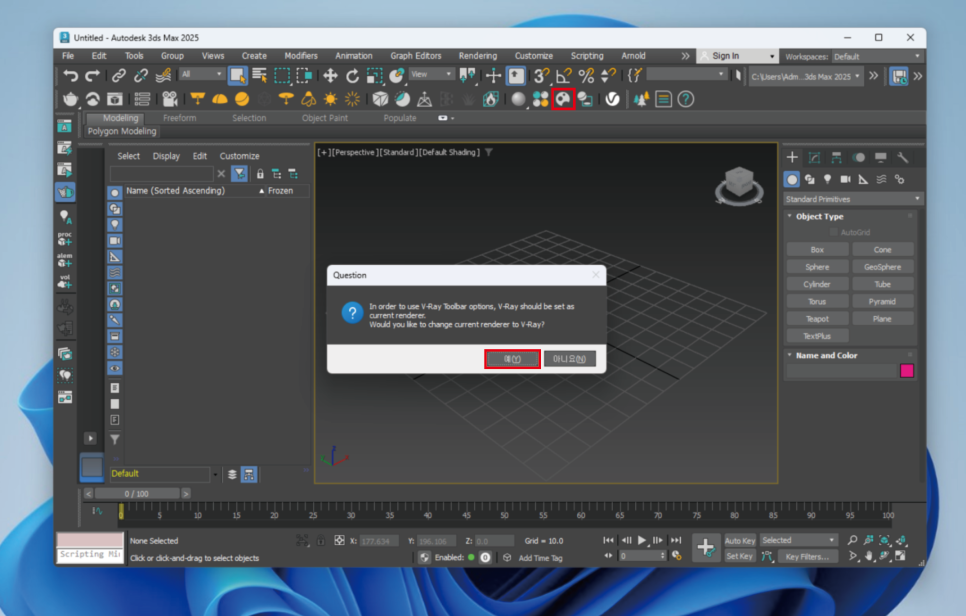Click the Redo arrow icon
This screenshot has width=966, height=616.
(92, 76)
